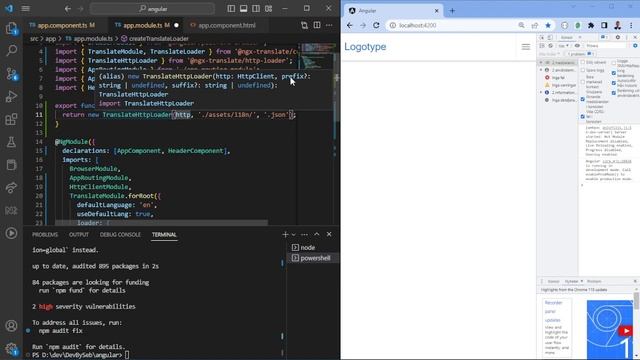Open a new Chrome tab
The image size is (640, 360).
(452, 11)
